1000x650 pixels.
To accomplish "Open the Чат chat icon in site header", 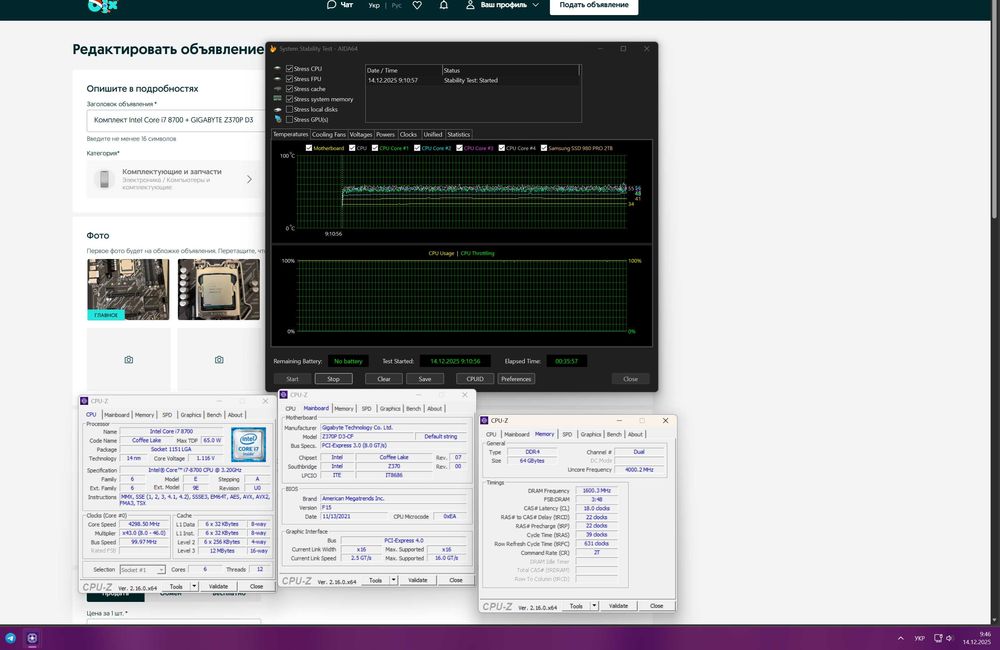I will [331, 4].
